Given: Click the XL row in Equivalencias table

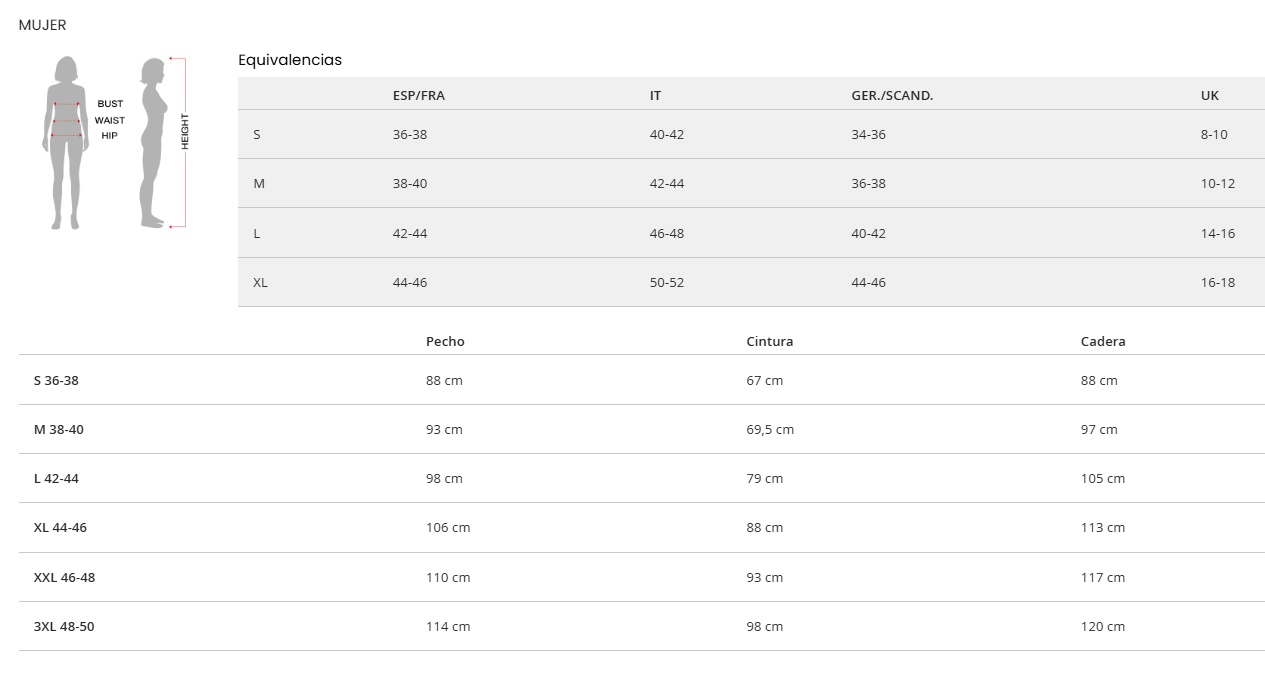Looking at the screenshot, I should pos(260,283).
